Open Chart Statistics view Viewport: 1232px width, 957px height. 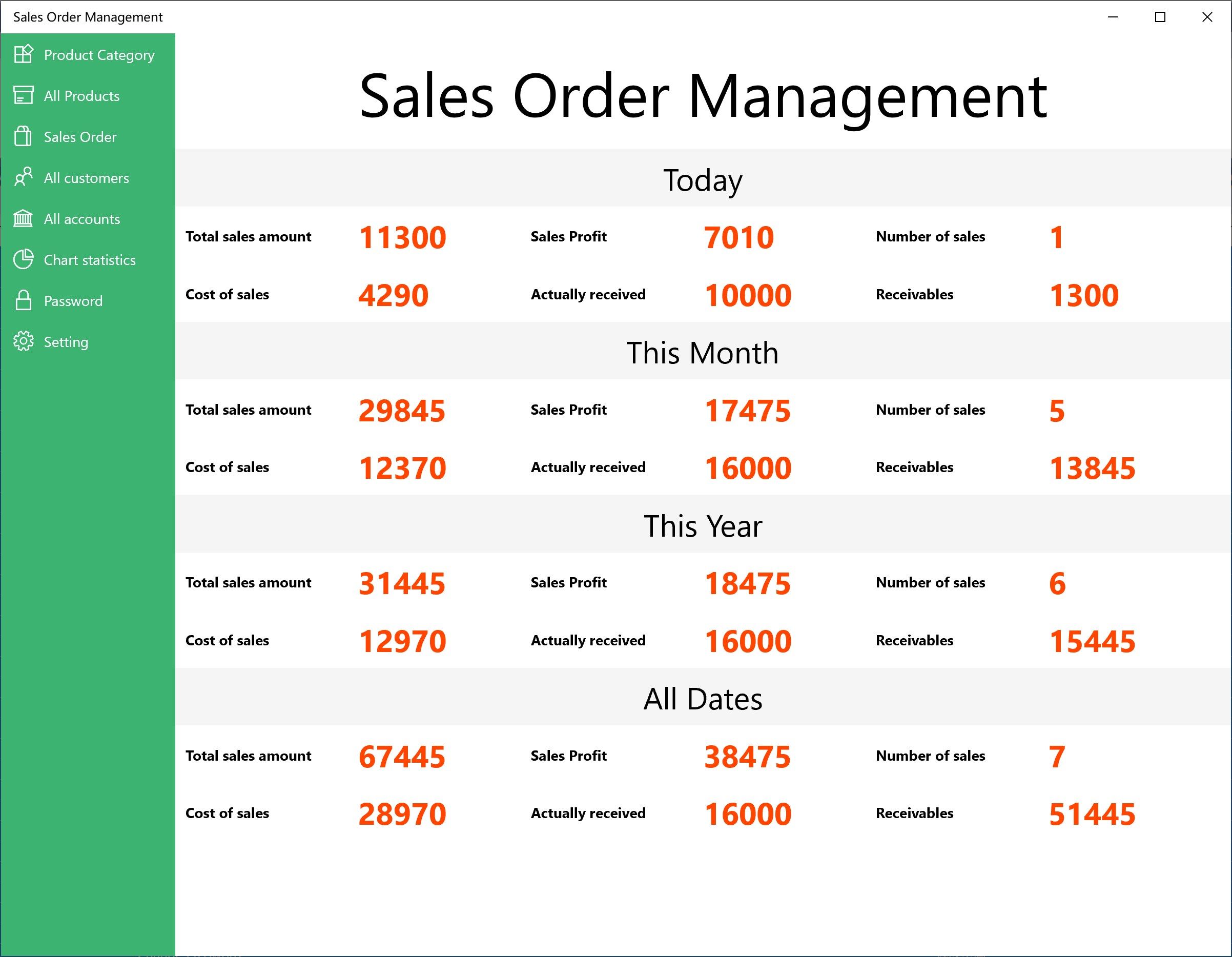pyautogui.click(x=89, y=259)
